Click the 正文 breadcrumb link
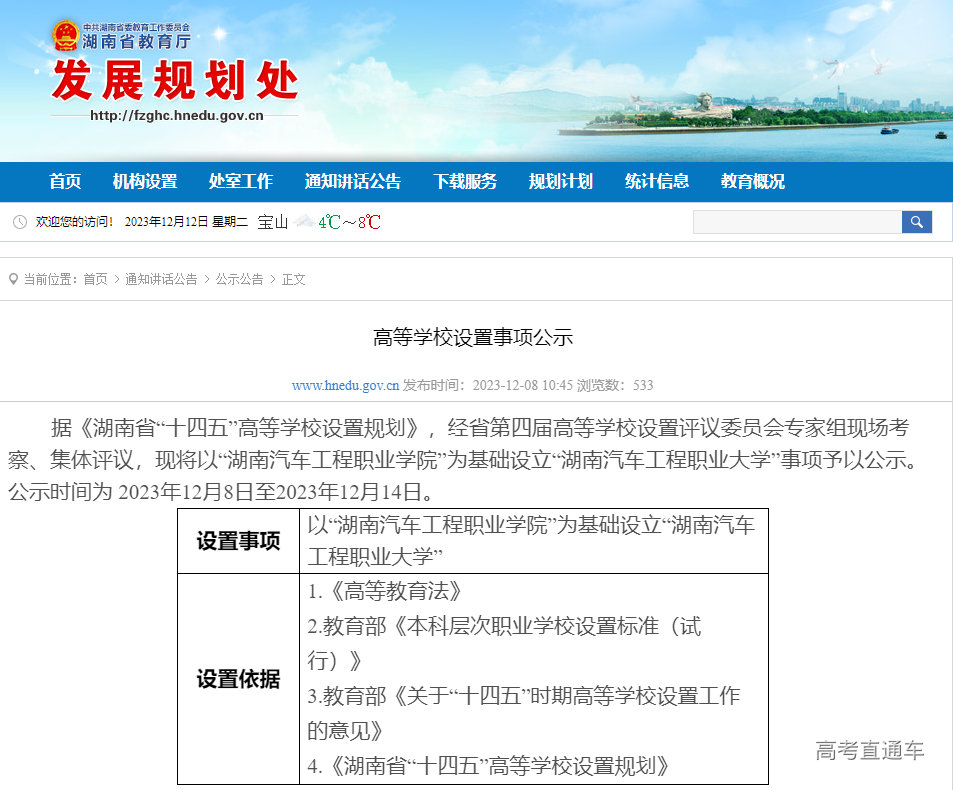The image size is (953, 790). (x=294, y=280)
